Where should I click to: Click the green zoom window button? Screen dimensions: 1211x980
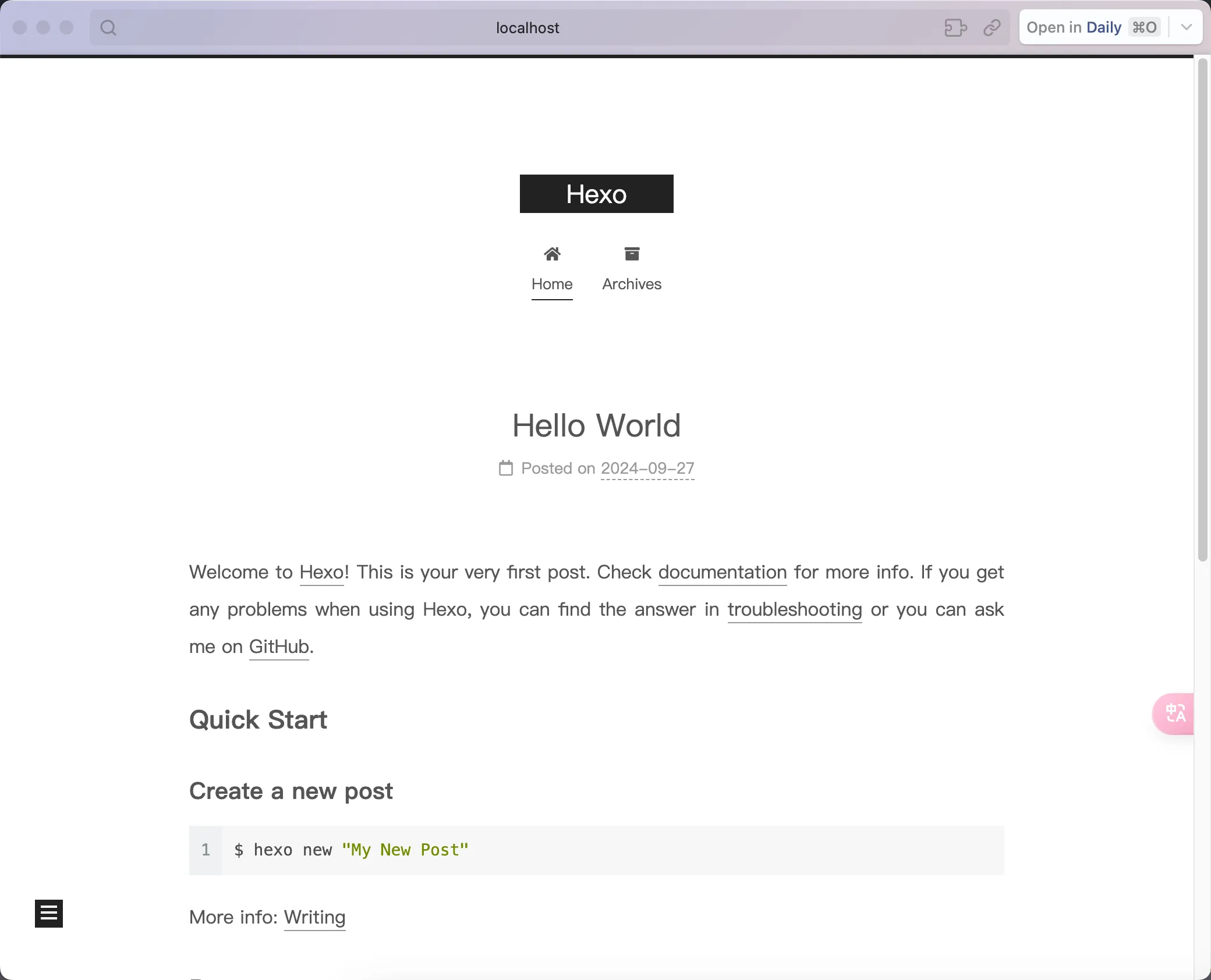pos(66,27)
